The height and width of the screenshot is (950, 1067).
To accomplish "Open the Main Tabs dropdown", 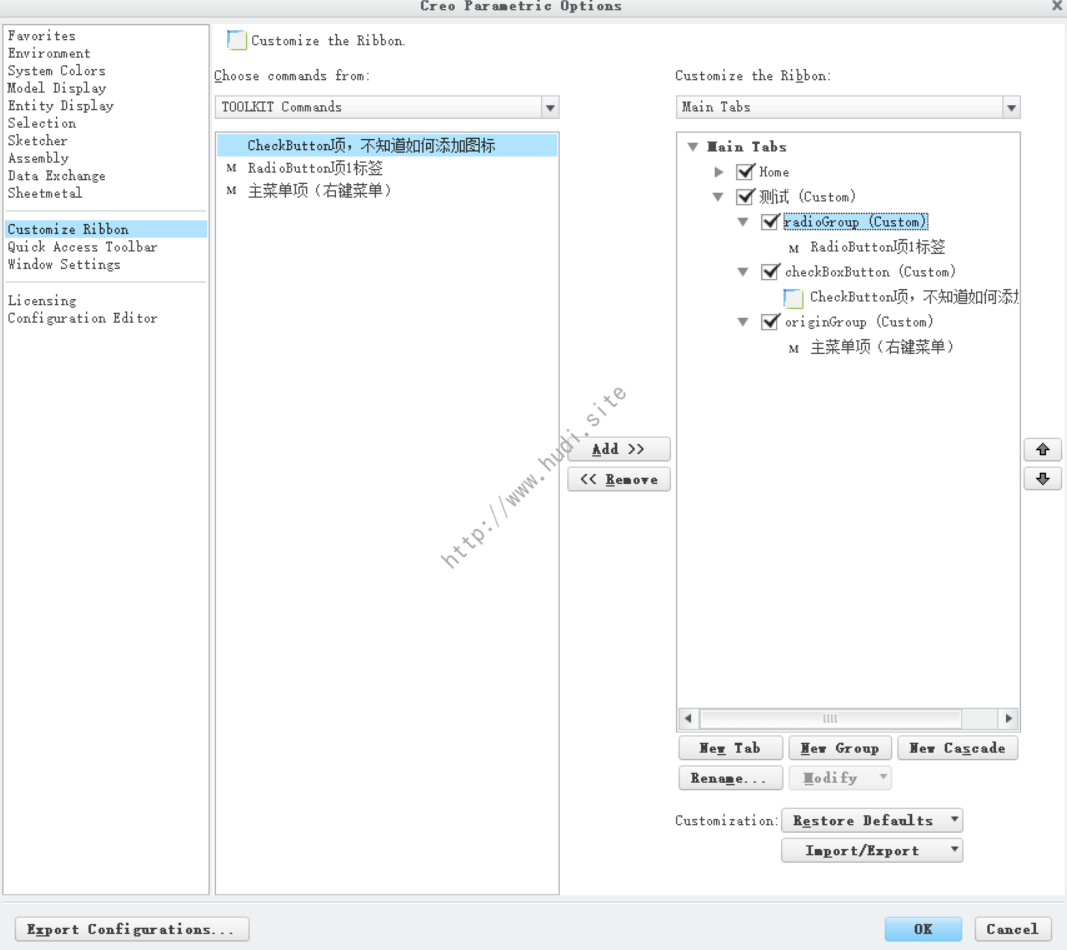I will pyautogui.click(x=1011, y=107).
